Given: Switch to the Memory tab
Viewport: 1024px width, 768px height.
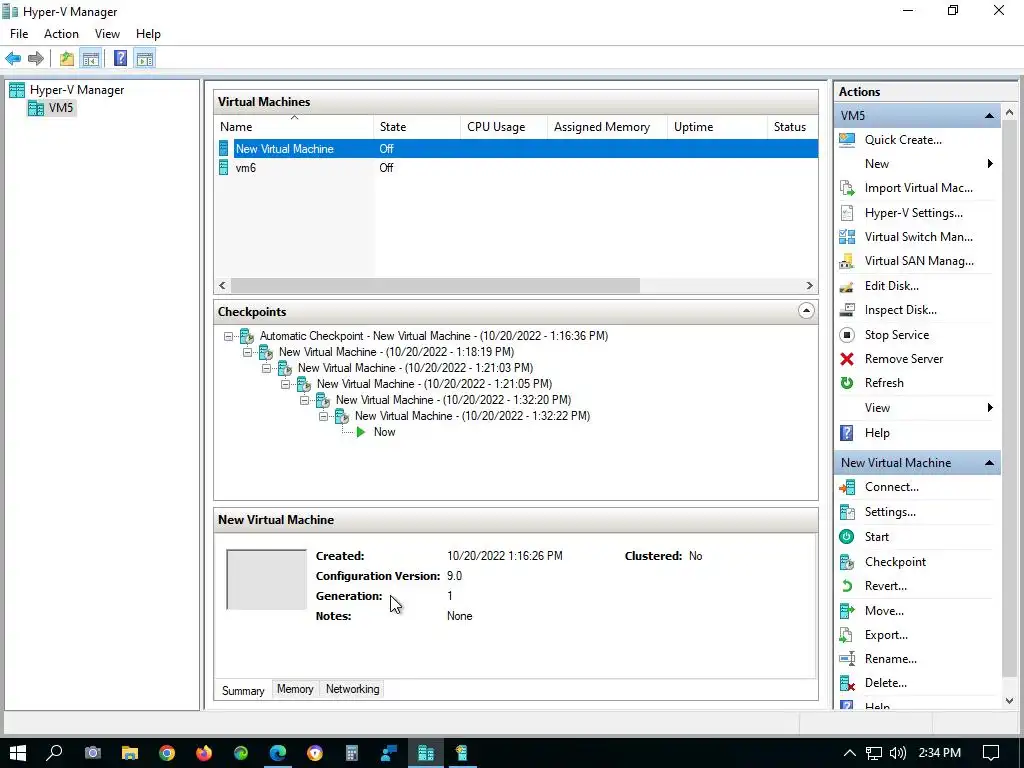Looking at the screenshot, I should tap(295, 689).
